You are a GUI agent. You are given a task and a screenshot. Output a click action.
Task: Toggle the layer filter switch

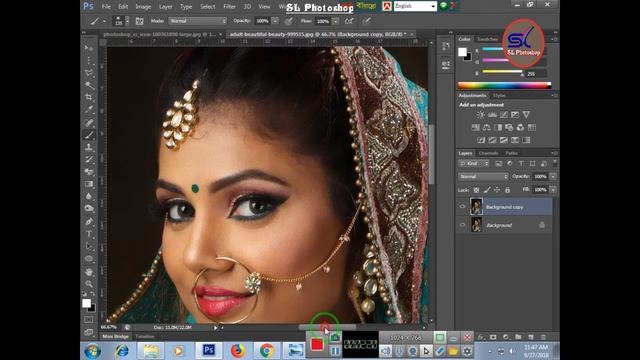click(x=555, y=163)
